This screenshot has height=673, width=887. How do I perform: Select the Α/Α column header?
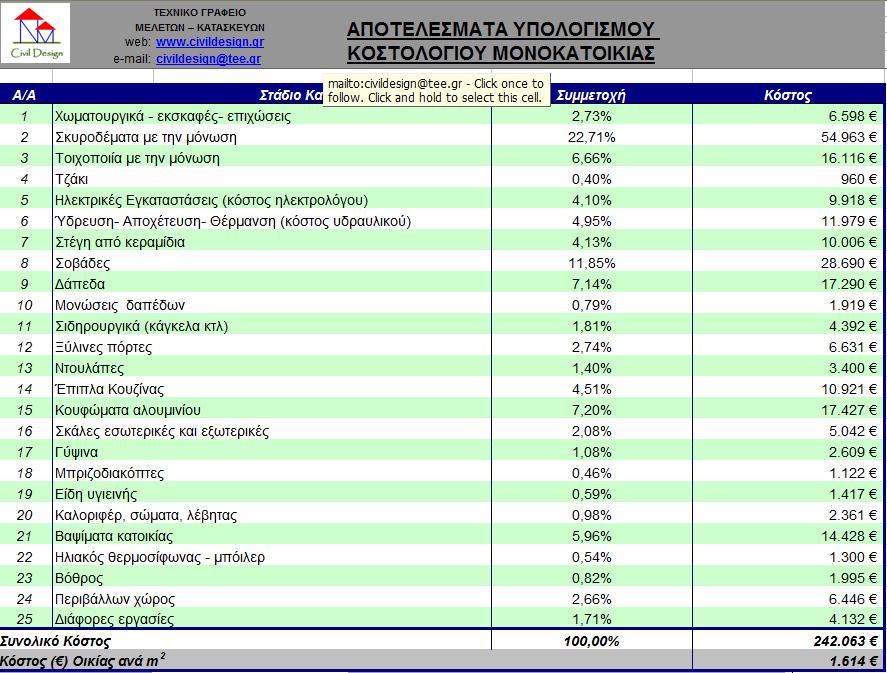pyautogui.click(x=24, y=95)
